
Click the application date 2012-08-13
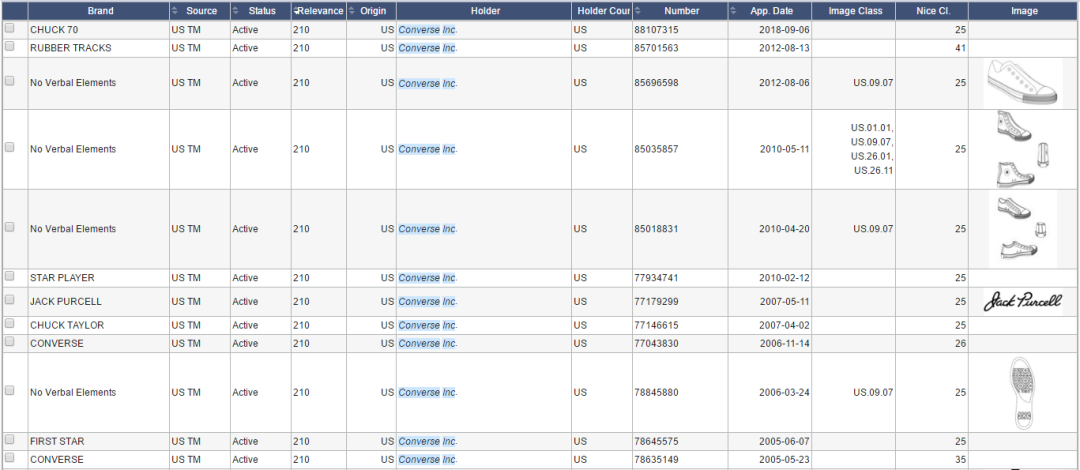tap(784, 48)
